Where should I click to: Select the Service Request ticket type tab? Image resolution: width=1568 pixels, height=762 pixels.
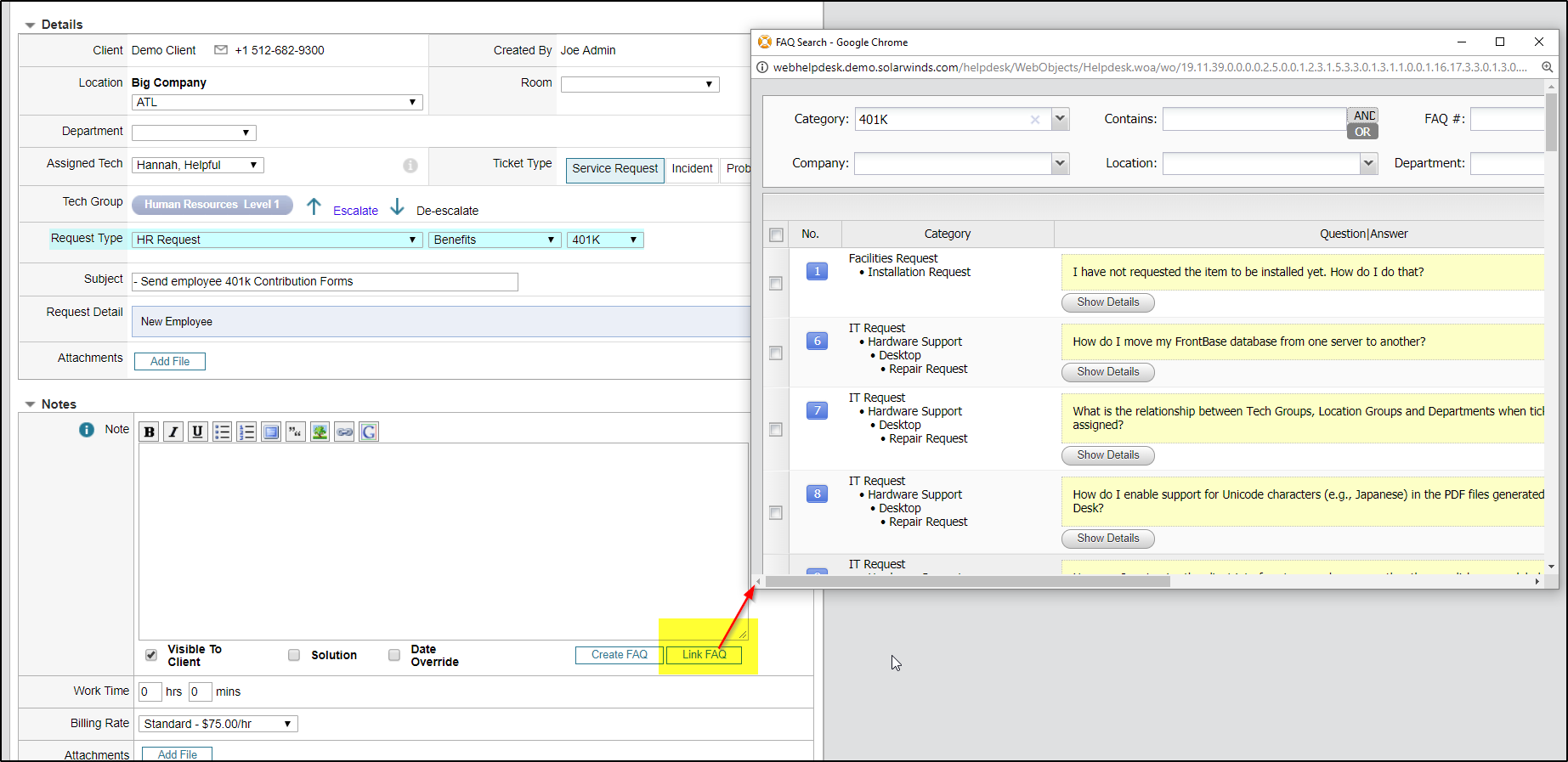[615, 169]
